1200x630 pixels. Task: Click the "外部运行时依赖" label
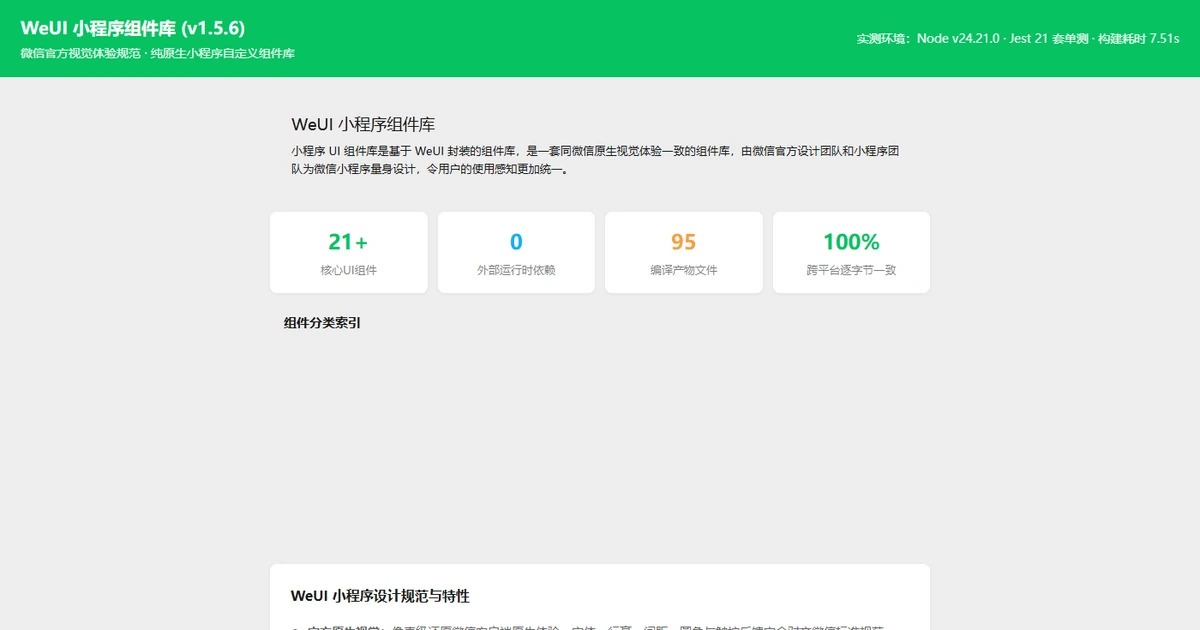516,270
